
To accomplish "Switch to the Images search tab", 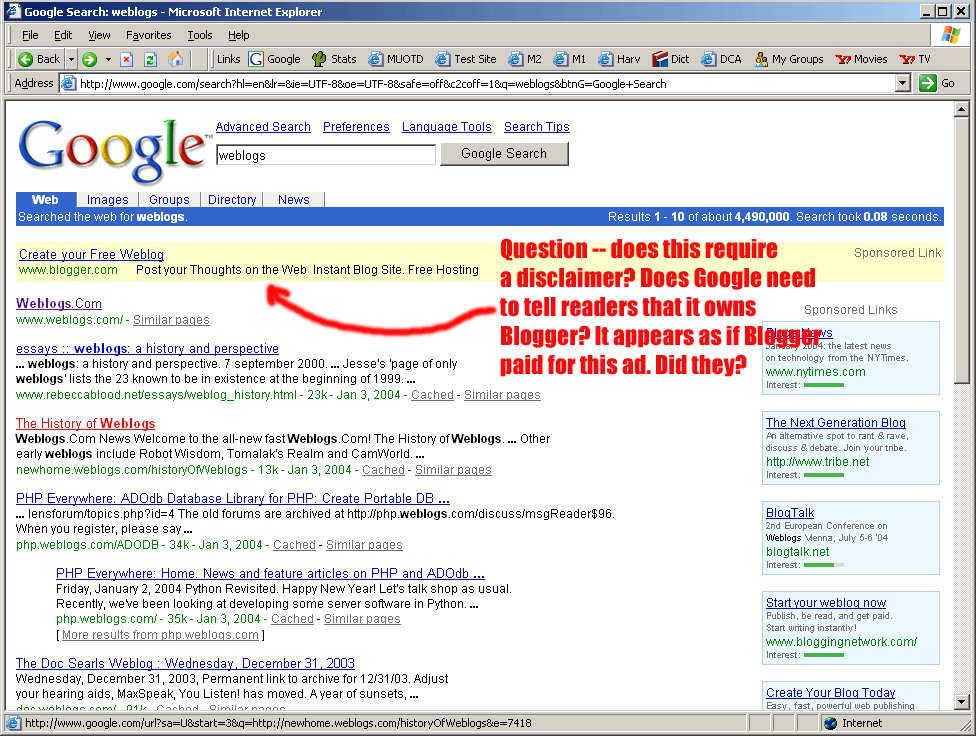I will (x=107, y=200).
